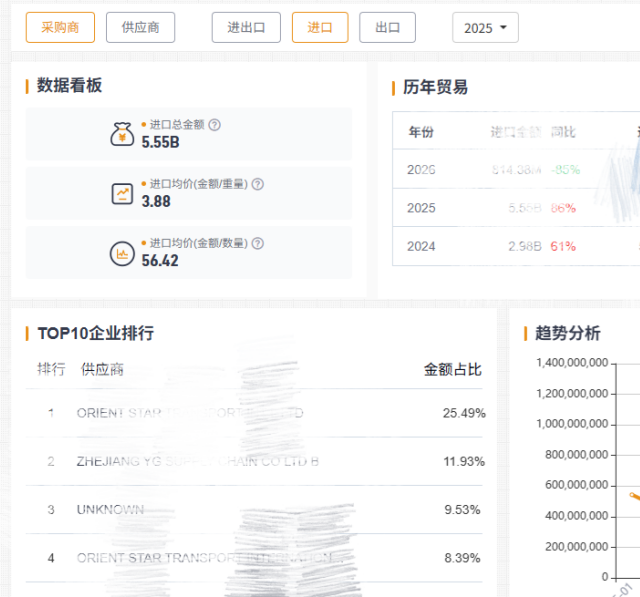Viewport: 640px width, 597px height.
Task: Select the 采购商 toggle option
Action: pyautogui.click(x=59, y=28)
